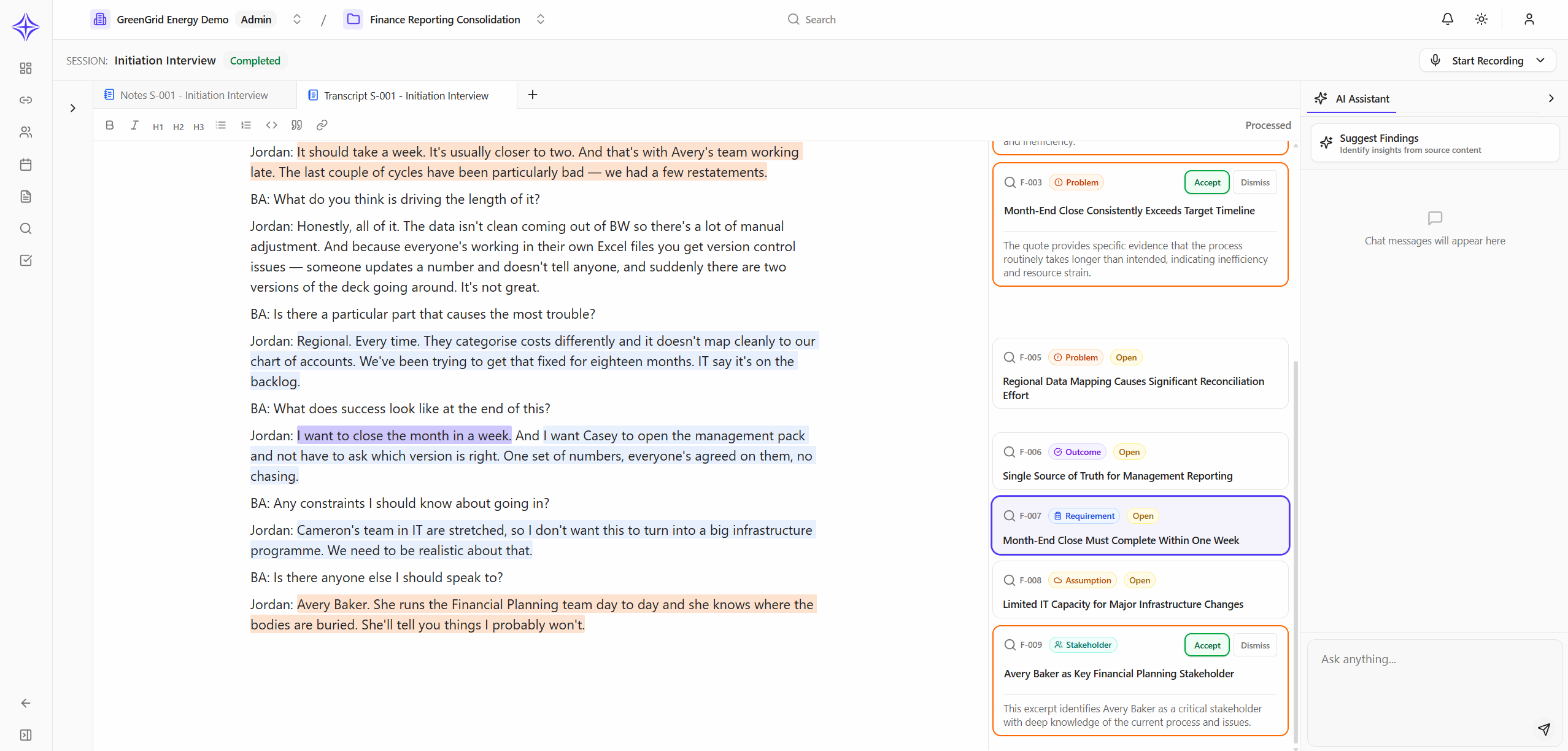
Task: Click the Processed status label
Action: point(1268,125)
